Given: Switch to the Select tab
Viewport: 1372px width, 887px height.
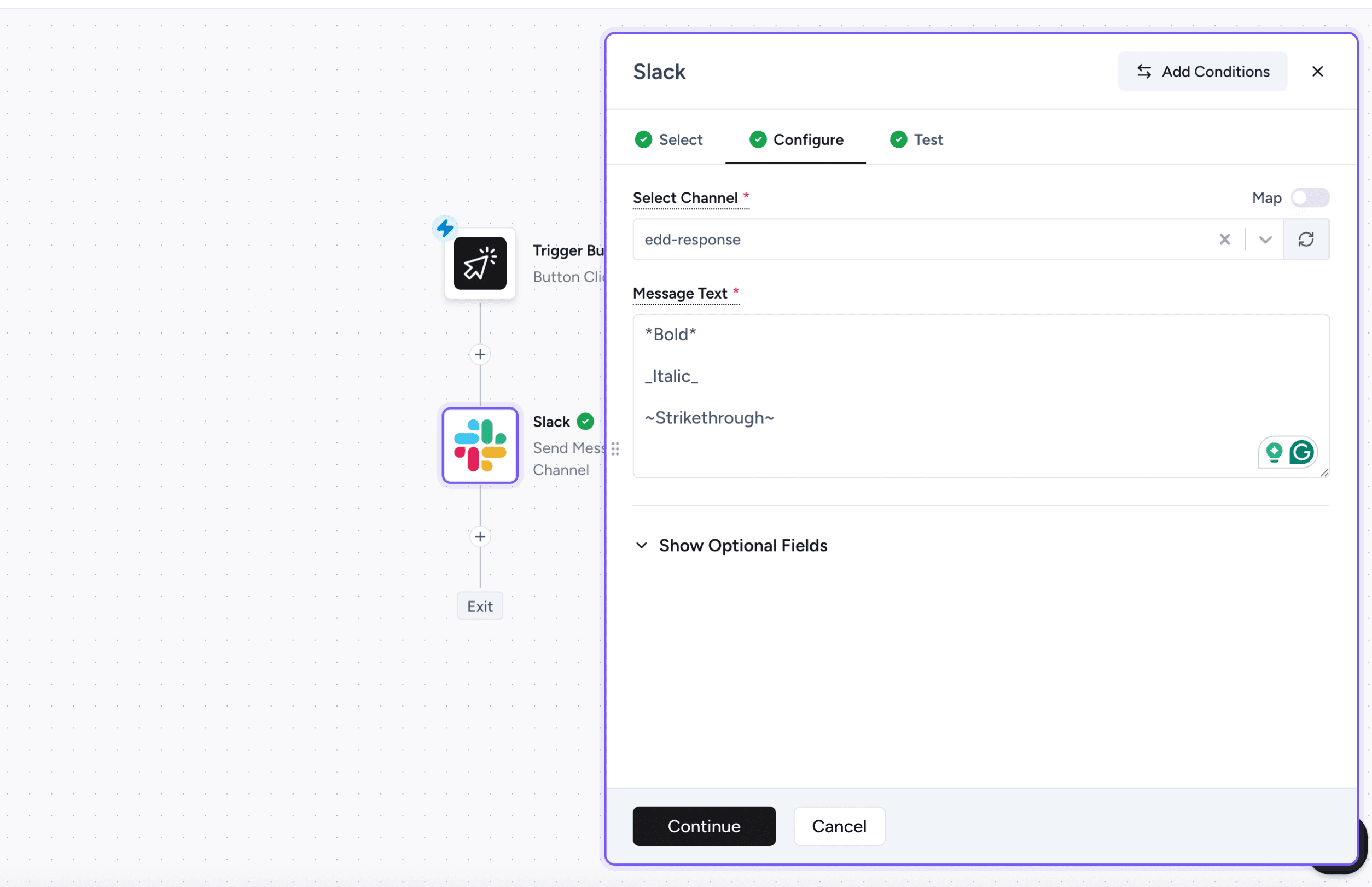Looking at the screenshot, I should (x=668, y=139).
